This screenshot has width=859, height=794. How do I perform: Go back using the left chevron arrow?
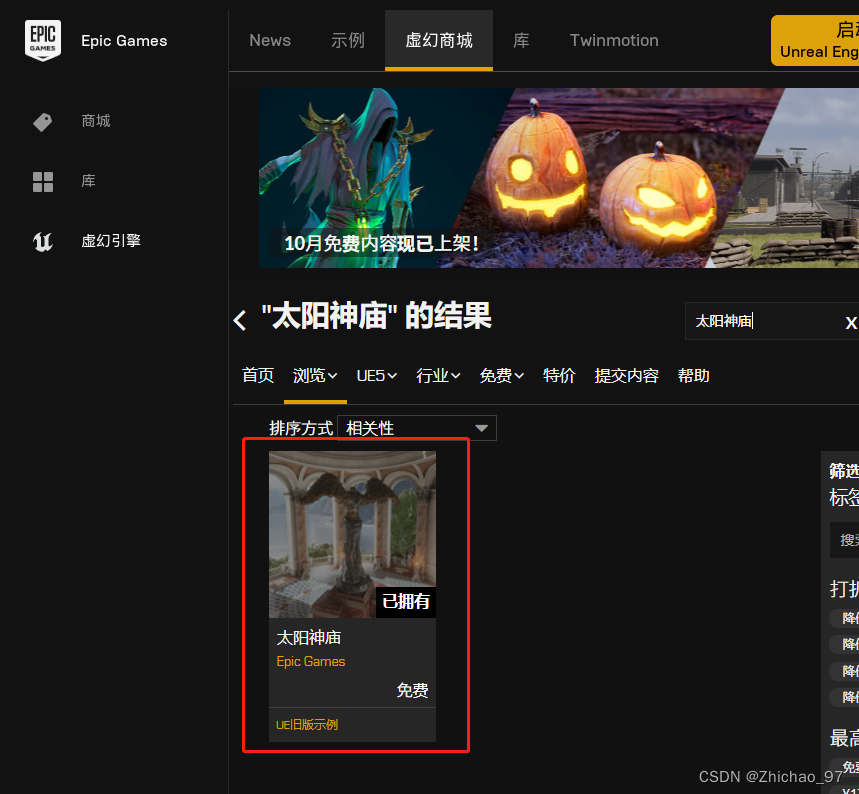click(239, 320)
